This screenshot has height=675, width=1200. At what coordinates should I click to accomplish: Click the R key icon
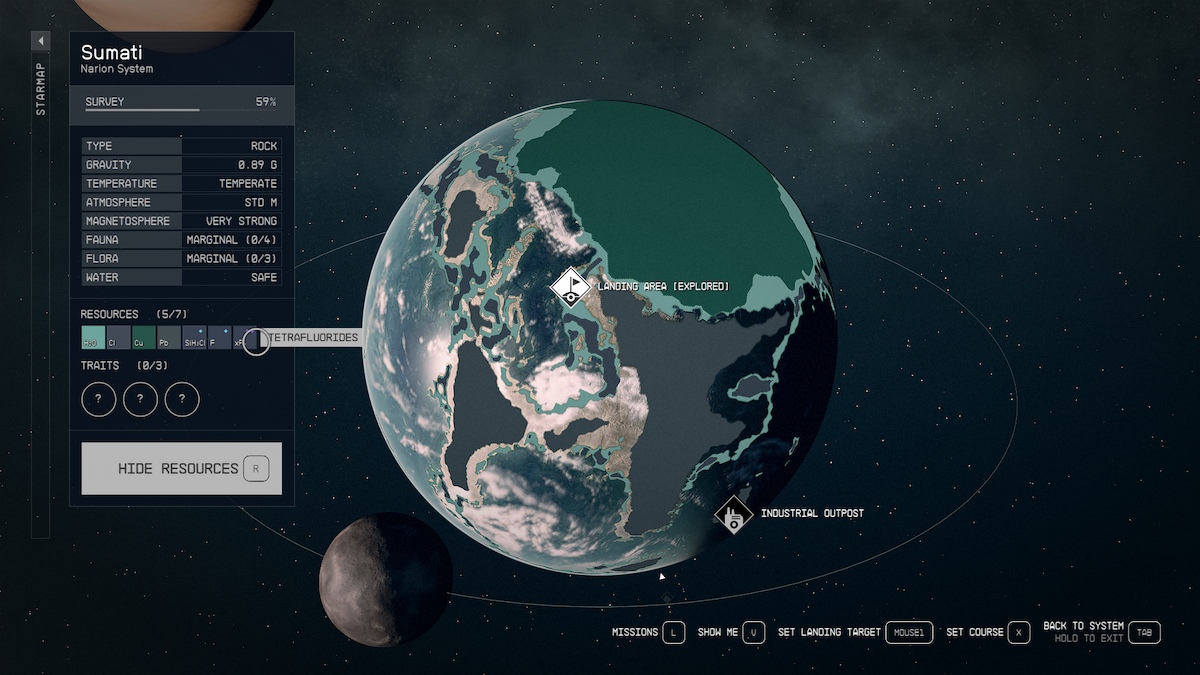(256, 468)
